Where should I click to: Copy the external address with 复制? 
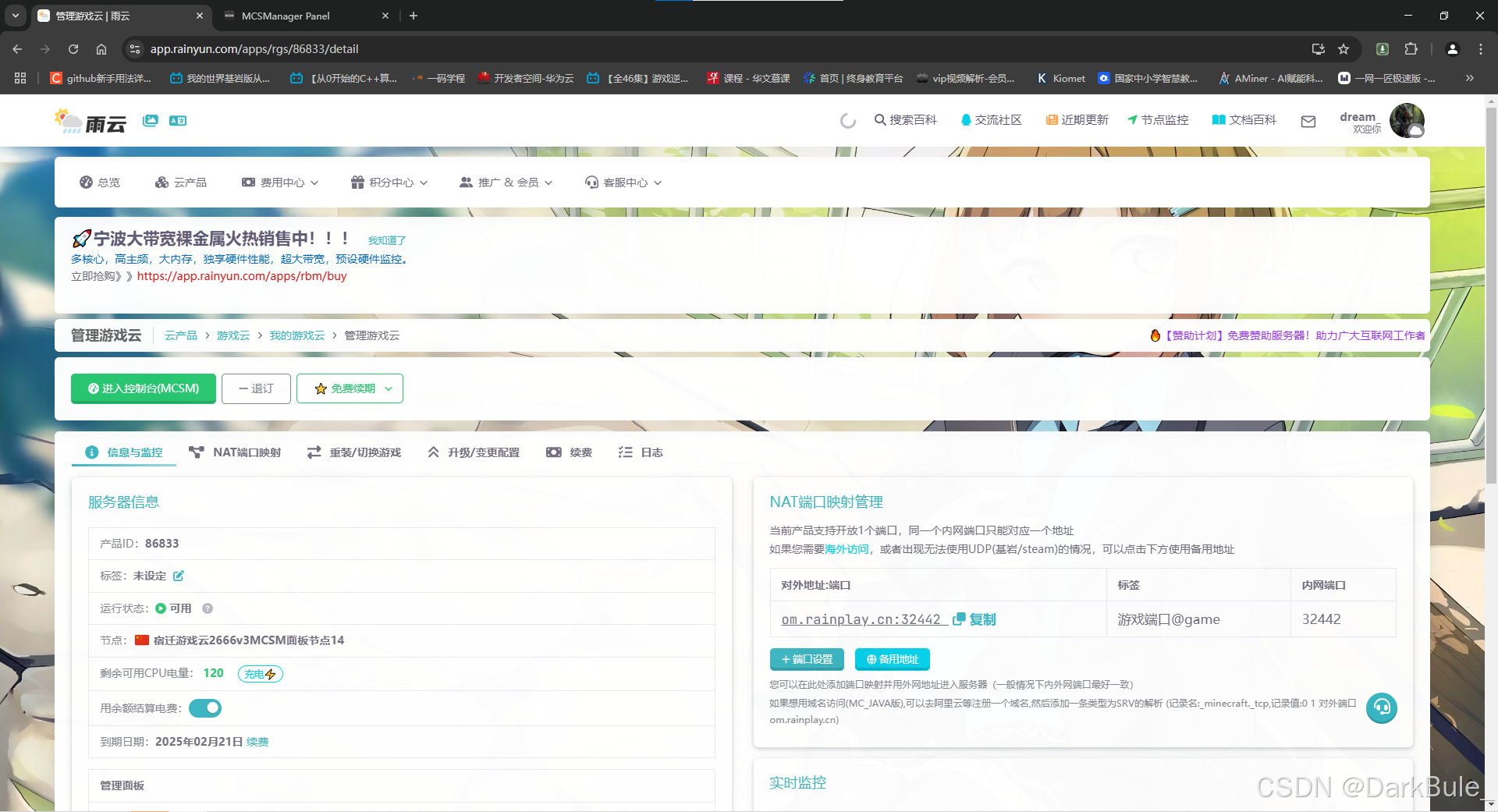[974, 619]
